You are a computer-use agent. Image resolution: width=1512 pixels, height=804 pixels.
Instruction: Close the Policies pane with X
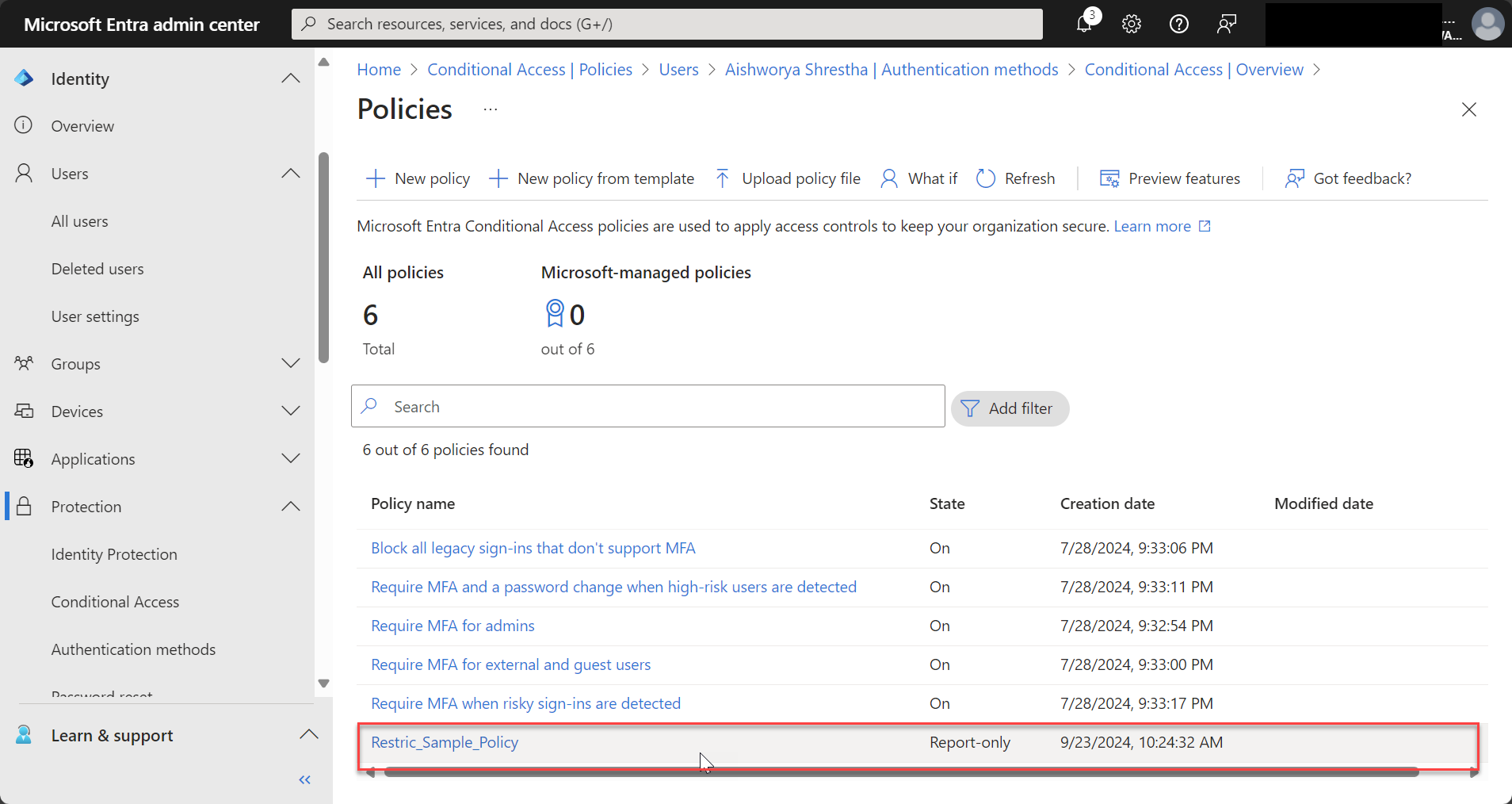click(x=1469, y=109)
